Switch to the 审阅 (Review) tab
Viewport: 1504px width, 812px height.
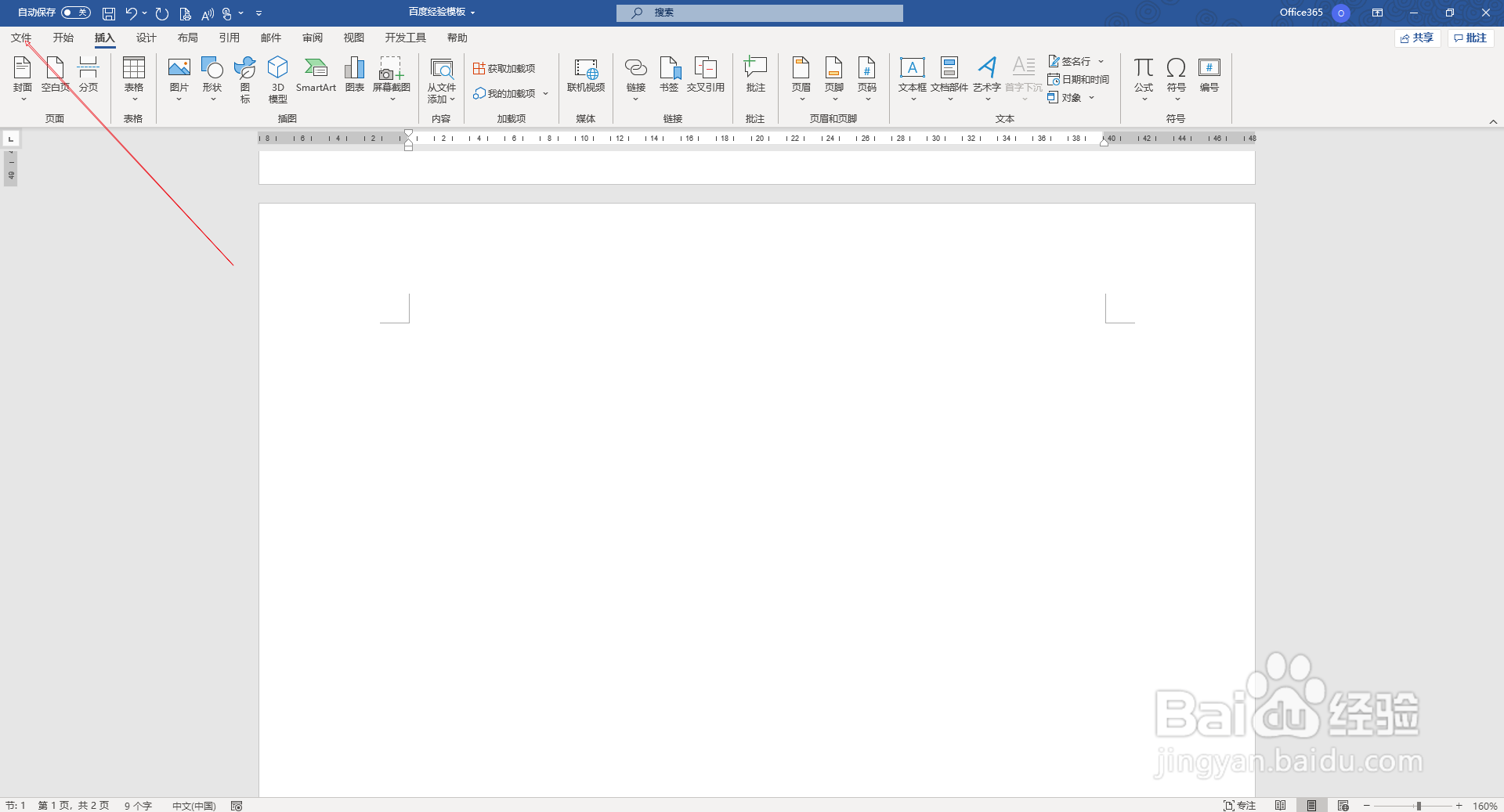(313, 38)
